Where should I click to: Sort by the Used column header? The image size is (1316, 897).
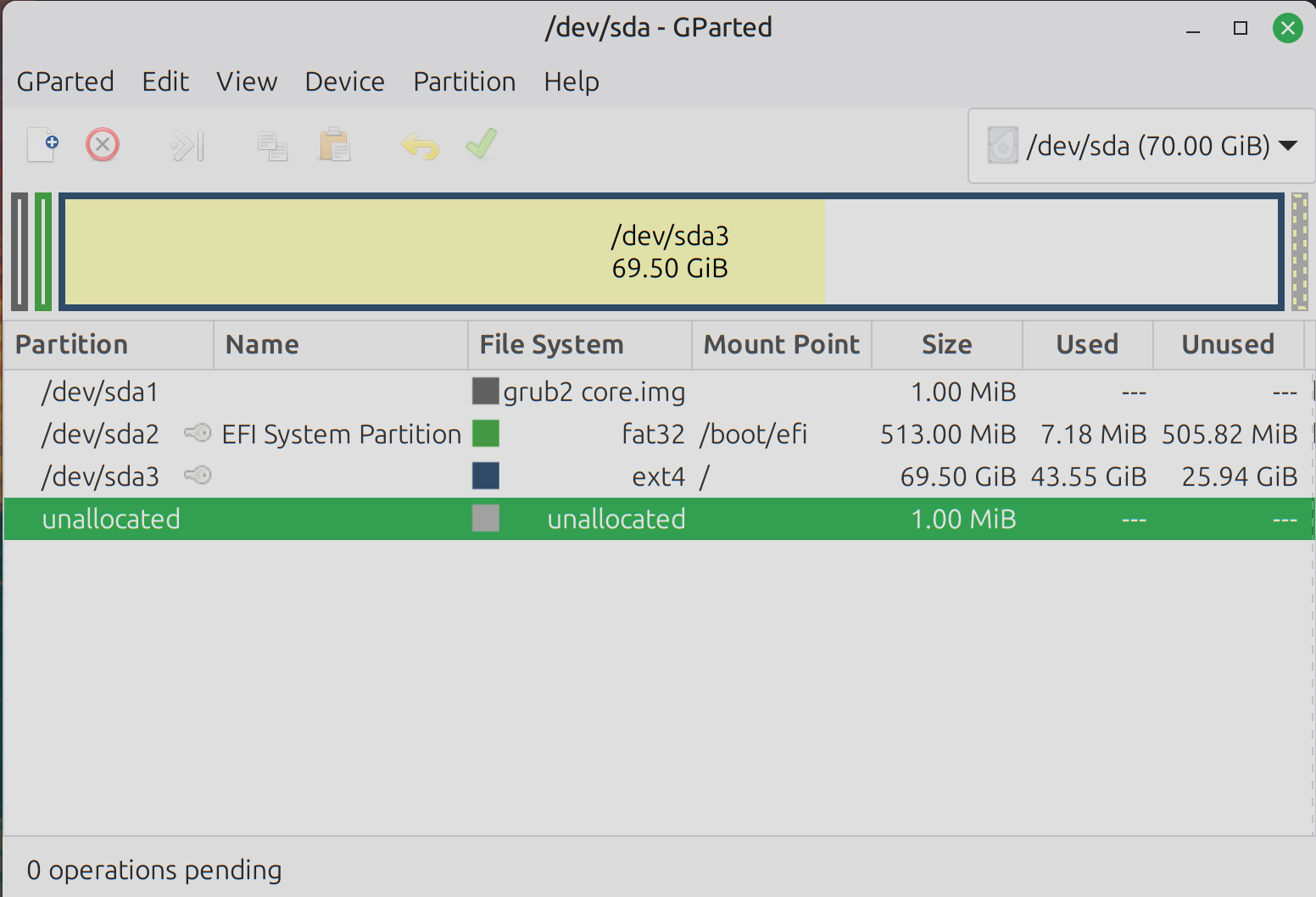(1088, 345)
